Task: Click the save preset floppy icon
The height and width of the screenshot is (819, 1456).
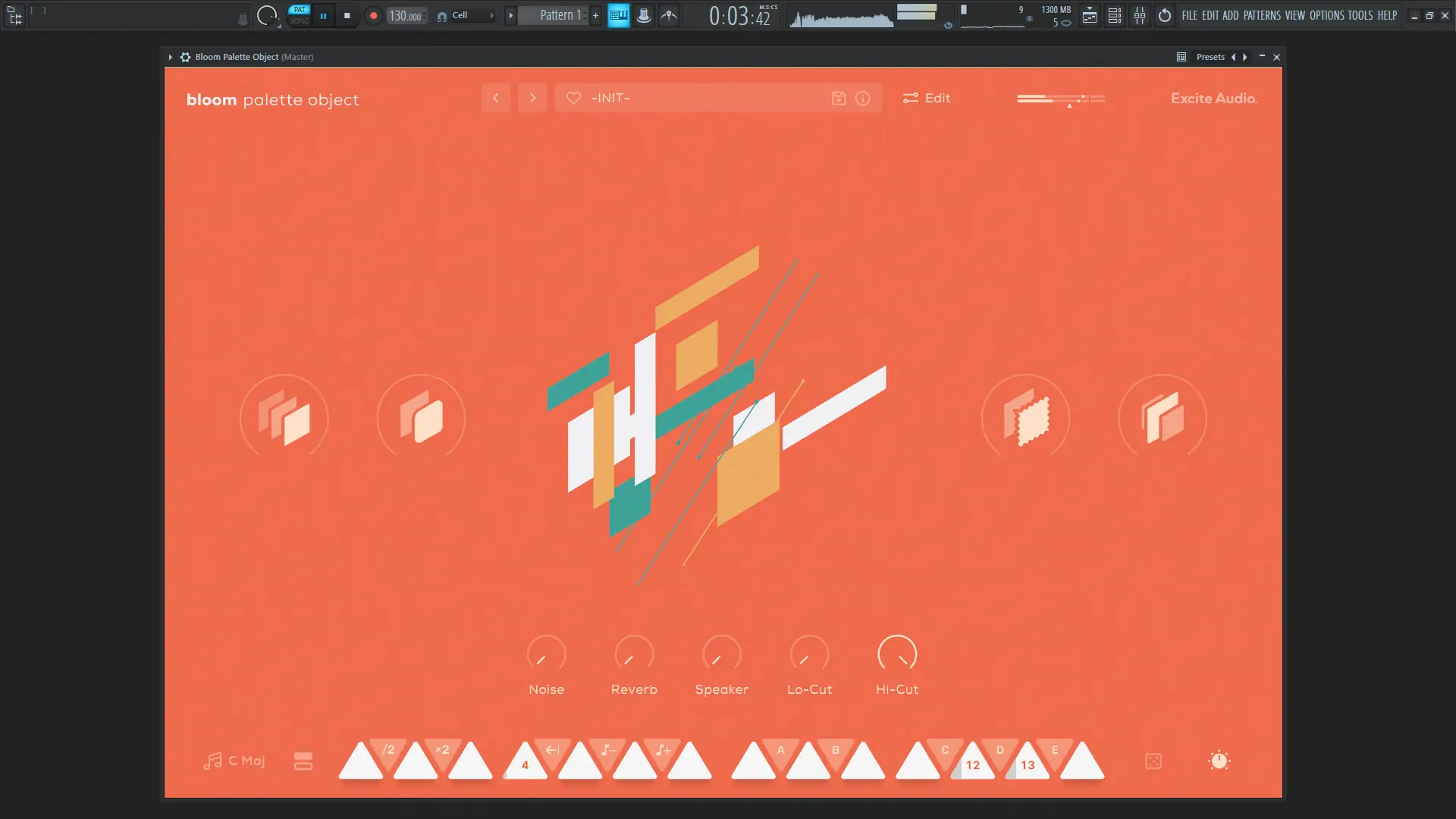Action: click(x=838, y=98)
